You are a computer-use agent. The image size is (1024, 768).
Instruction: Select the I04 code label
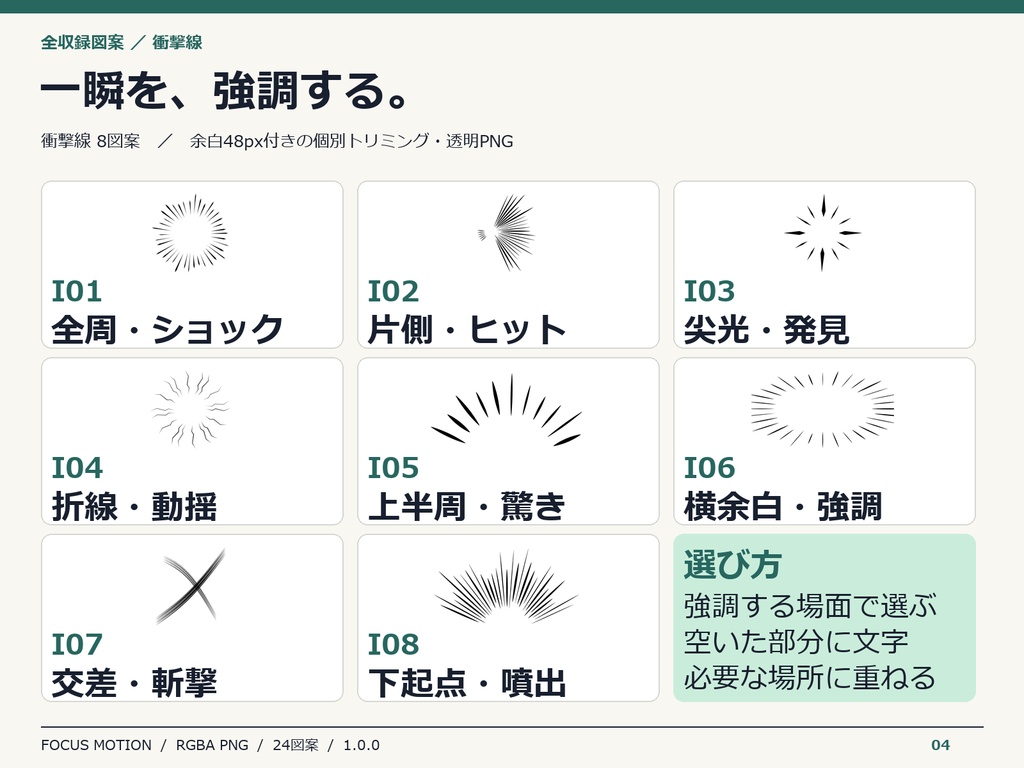[77, 468]
